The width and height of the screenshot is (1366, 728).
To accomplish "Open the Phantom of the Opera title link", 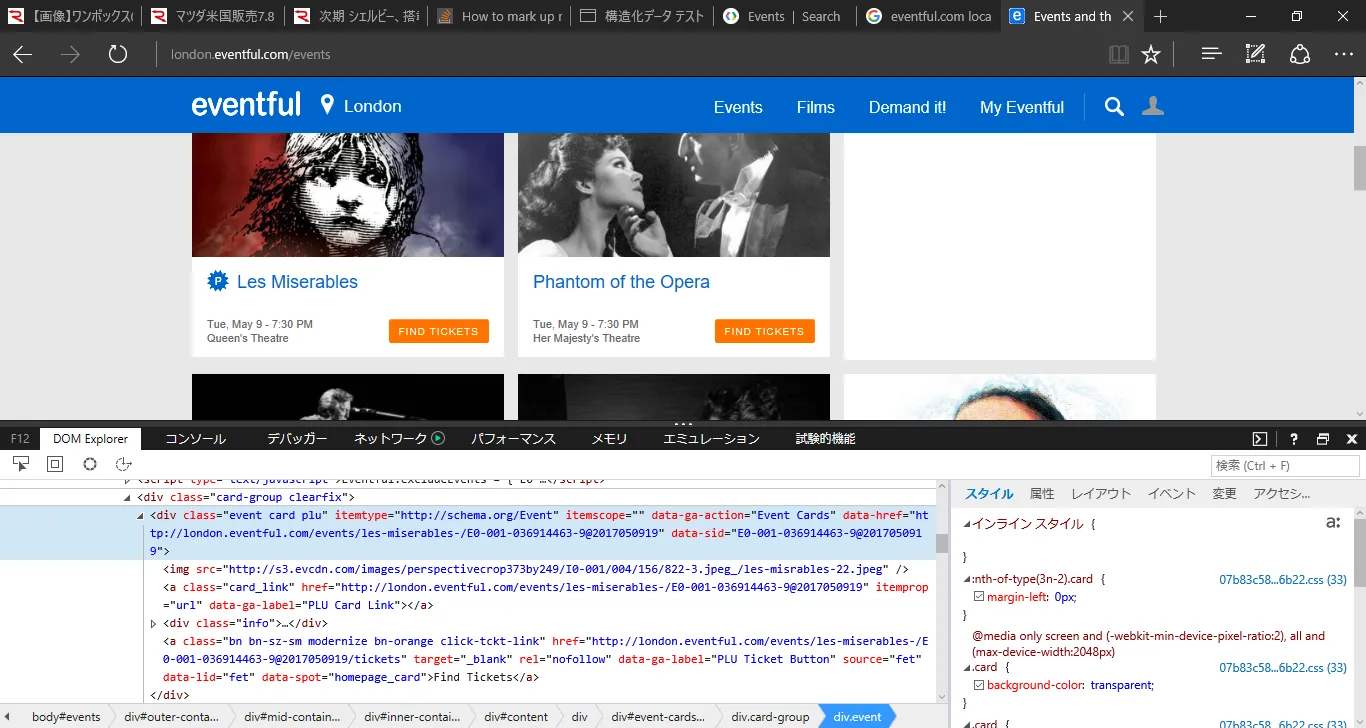I will pyautogui.click(x=621, y=282).
